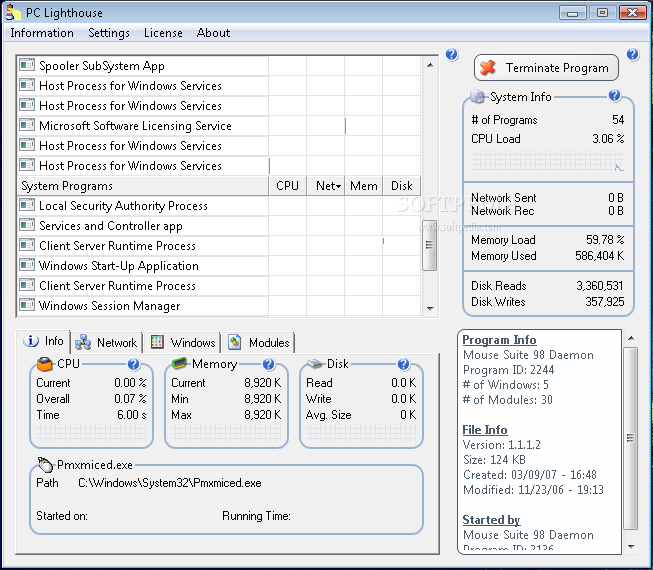Switch to the Windows tab
The width and height of the screenshot is (653, 570).
coord(182,343)
